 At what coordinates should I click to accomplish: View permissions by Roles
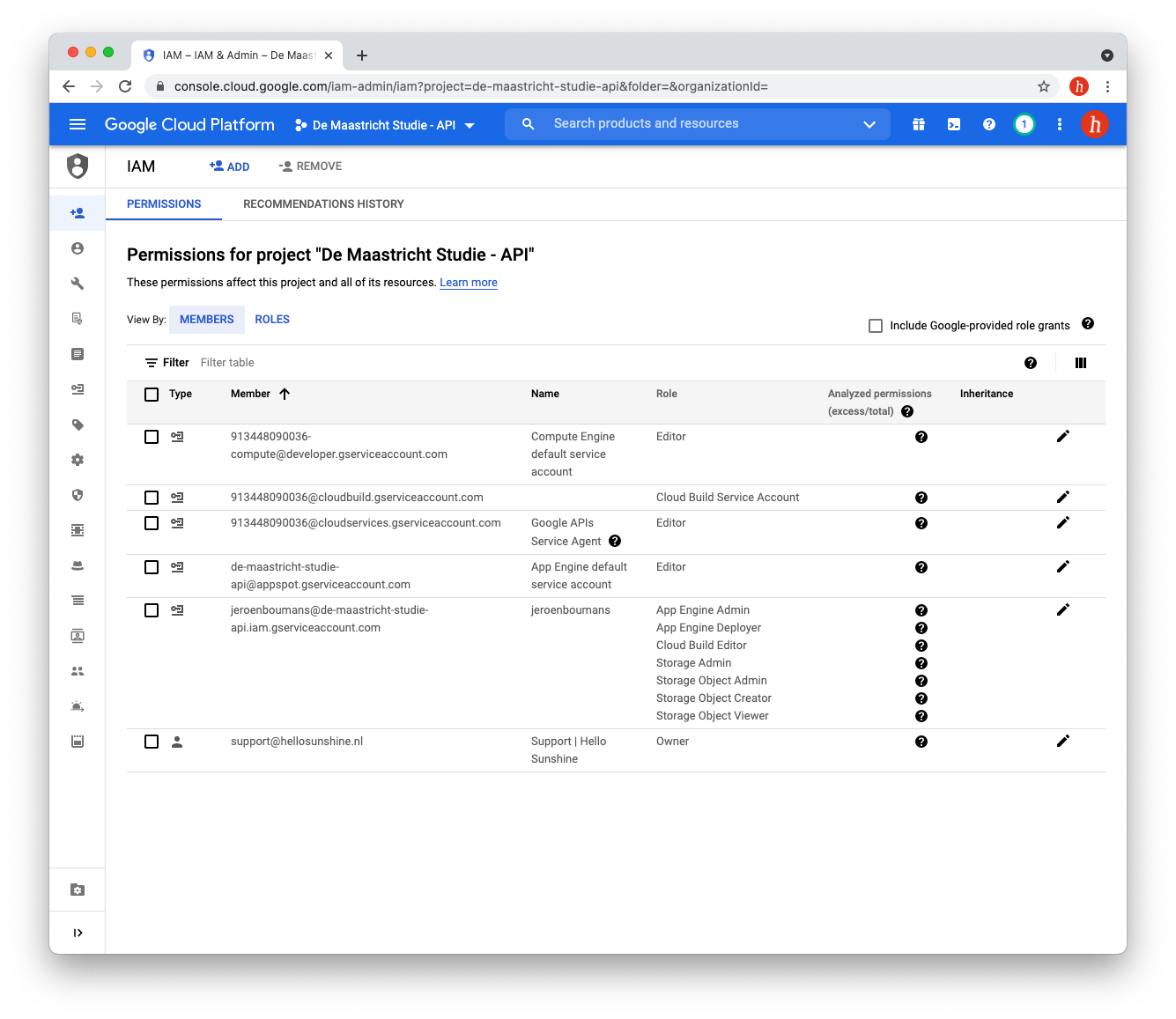(272, 320)
